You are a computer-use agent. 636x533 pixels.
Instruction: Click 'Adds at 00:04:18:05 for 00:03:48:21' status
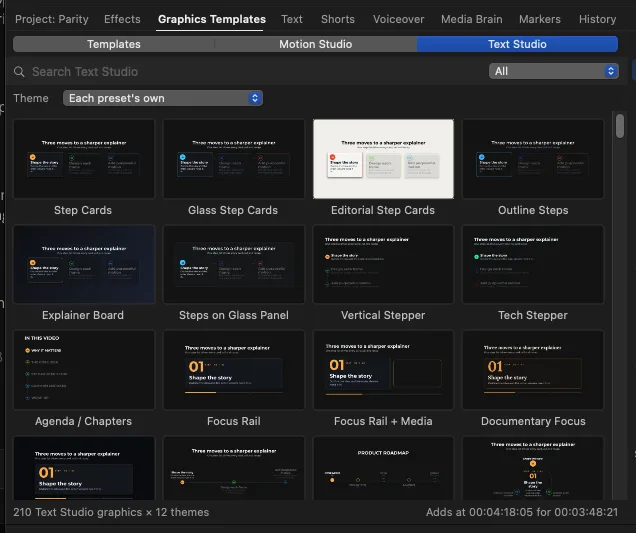click(522, 512)
